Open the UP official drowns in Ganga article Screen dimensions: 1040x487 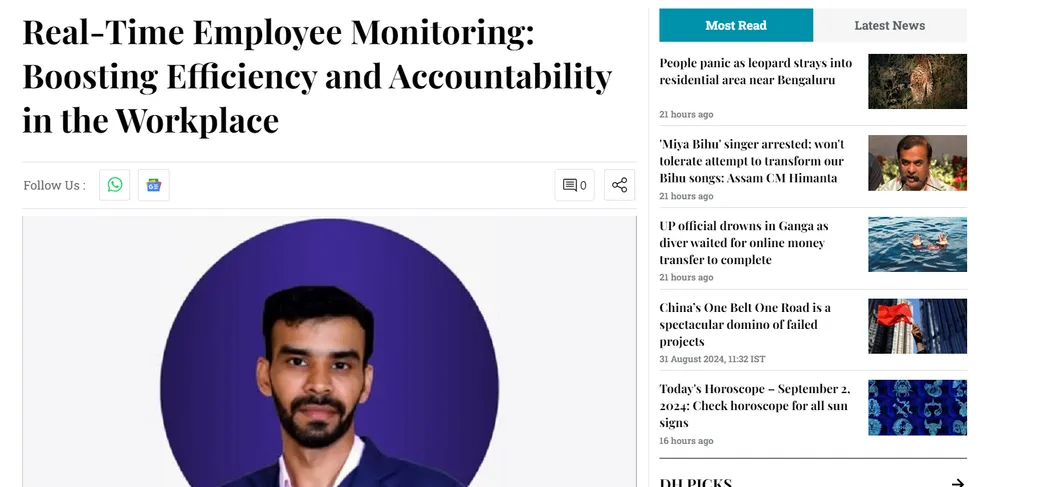(744, 242)
